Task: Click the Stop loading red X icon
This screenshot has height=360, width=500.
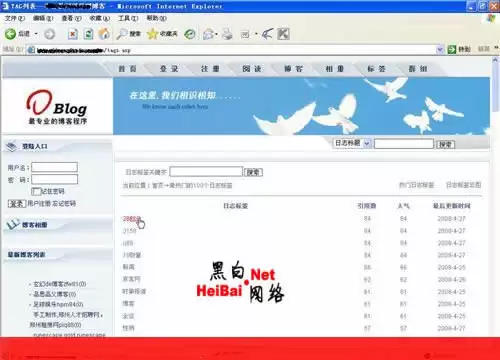Action: (73, 34)
